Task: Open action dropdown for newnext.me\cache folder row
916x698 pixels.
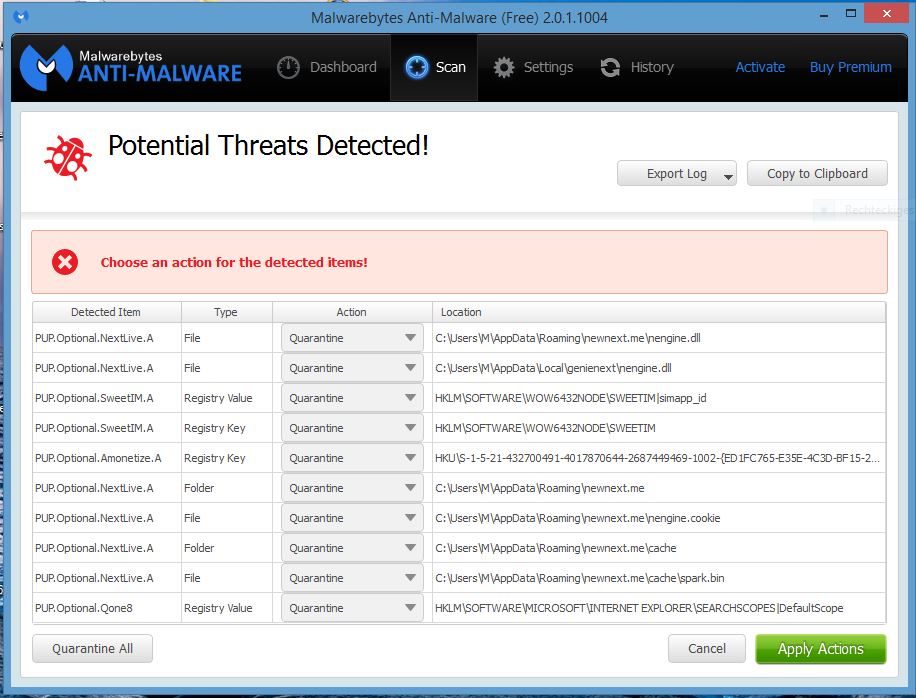Action: click(352, 548)
